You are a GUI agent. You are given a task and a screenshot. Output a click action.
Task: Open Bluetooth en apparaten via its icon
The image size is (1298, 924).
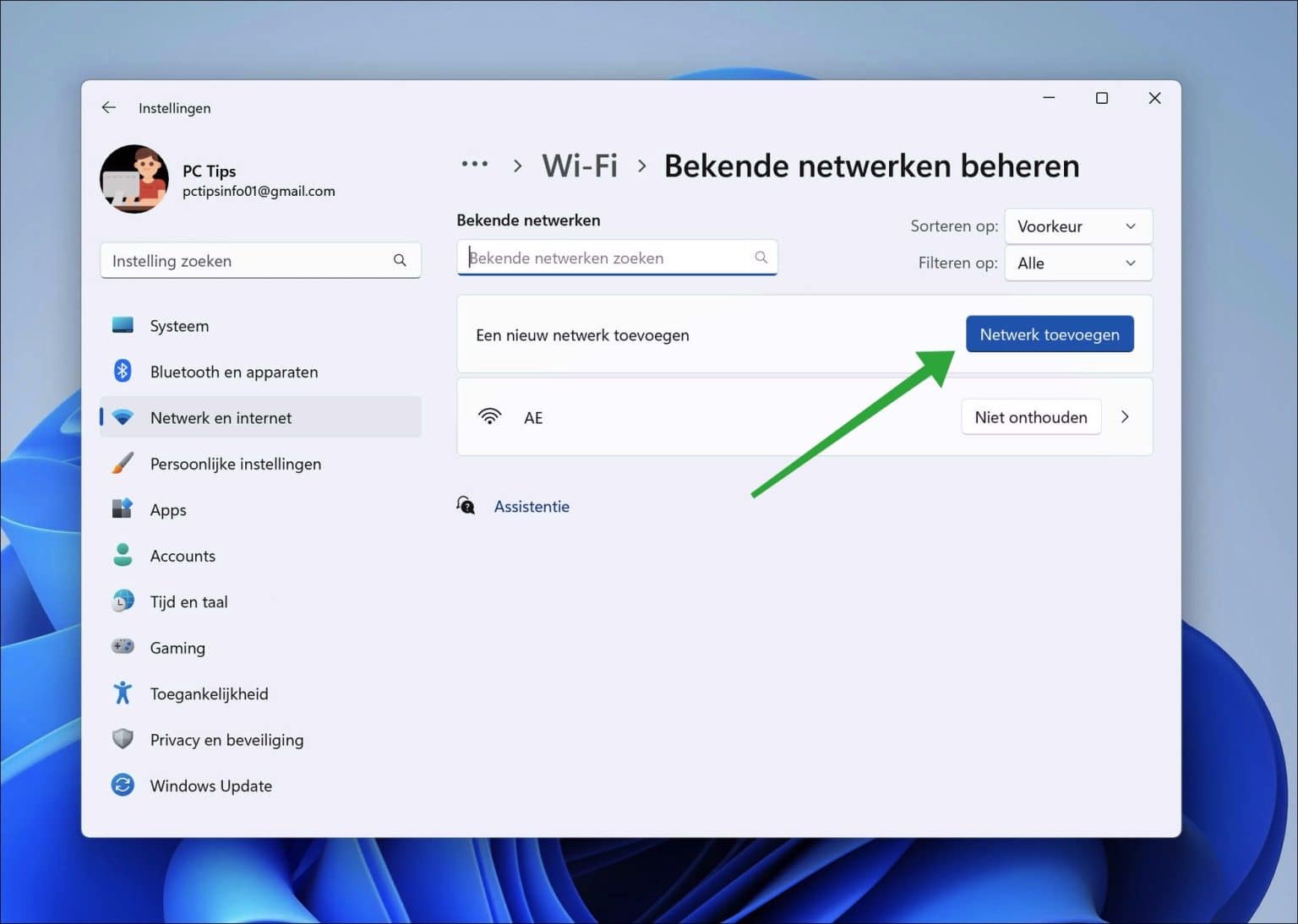pyautogui.click(x=123, y=371)
